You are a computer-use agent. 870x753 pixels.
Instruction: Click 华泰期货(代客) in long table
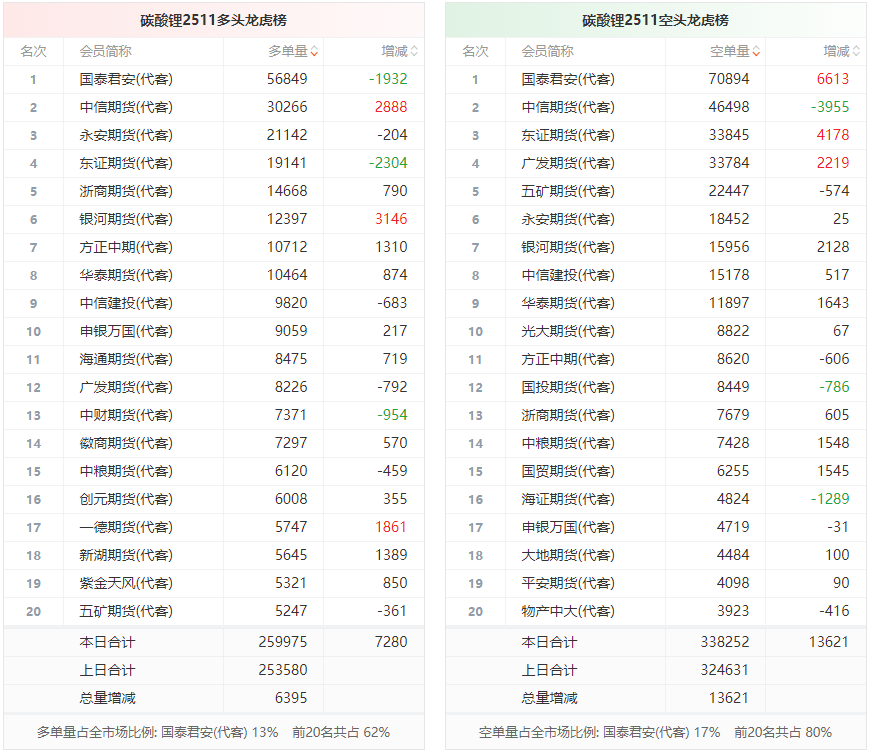coord(126,275)
